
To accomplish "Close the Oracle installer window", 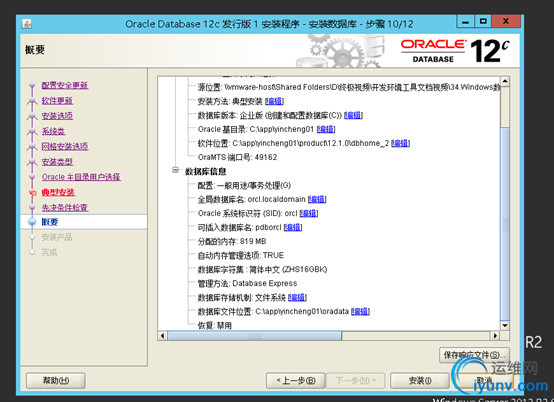I will [506, 22].
